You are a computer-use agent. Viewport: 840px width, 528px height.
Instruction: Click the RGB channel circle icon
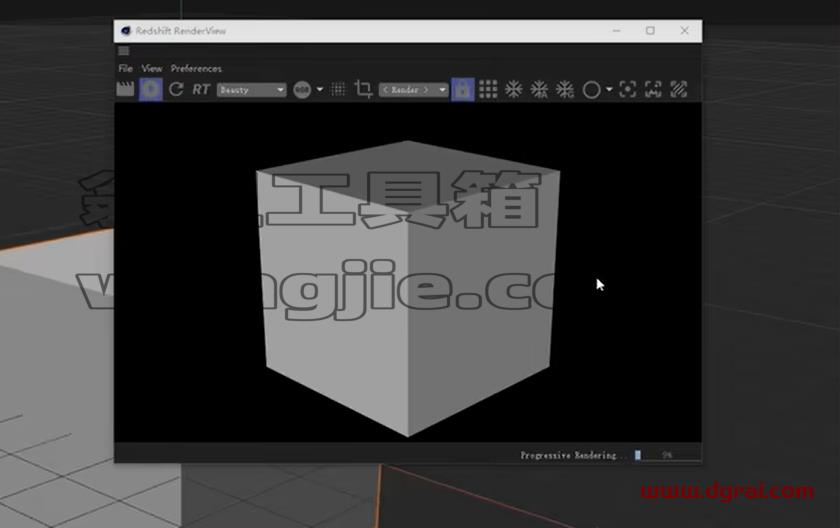coord(302,89)
